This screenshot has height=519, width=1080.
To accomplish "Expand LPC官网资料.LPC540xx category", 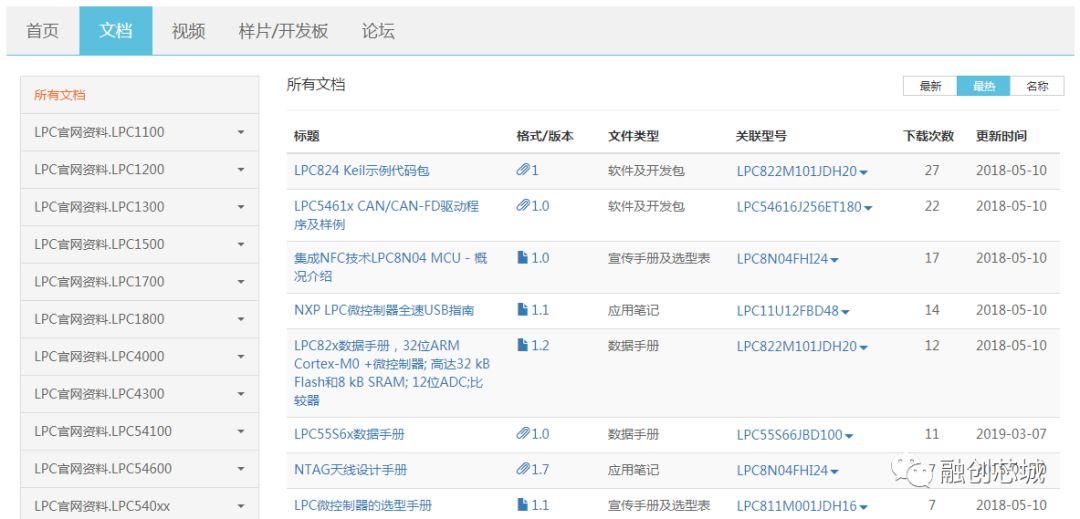I will coord(140,506).
